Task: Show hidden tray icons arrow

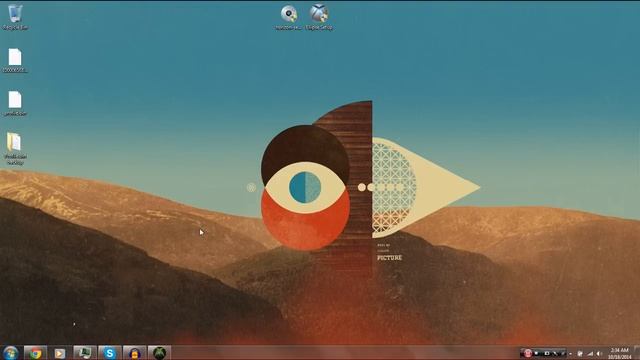Action: coord(571,353)
